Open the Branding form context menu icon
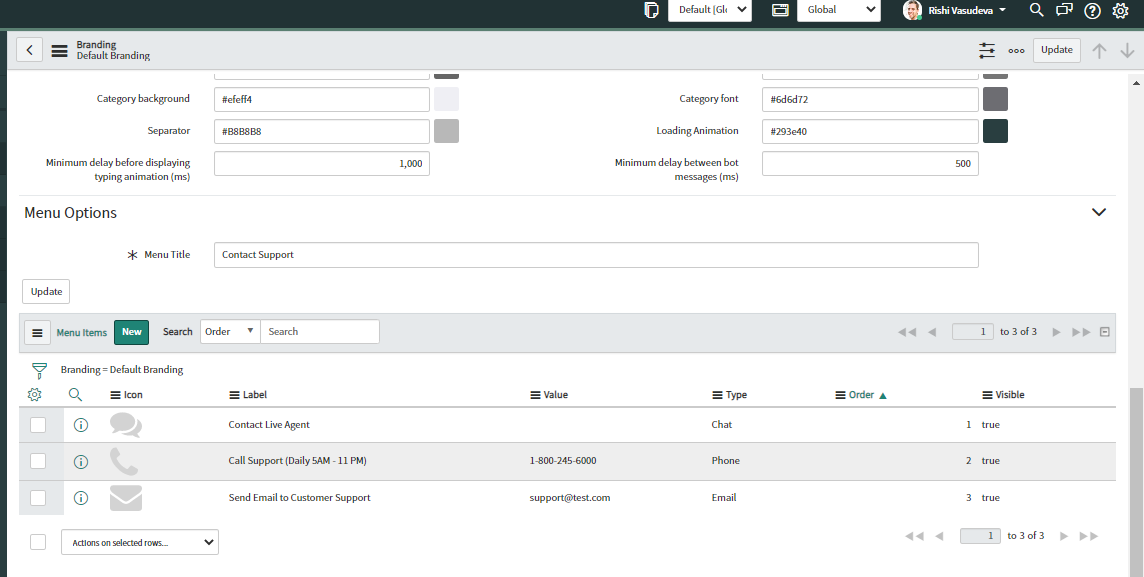 click(x=60, y=50)
